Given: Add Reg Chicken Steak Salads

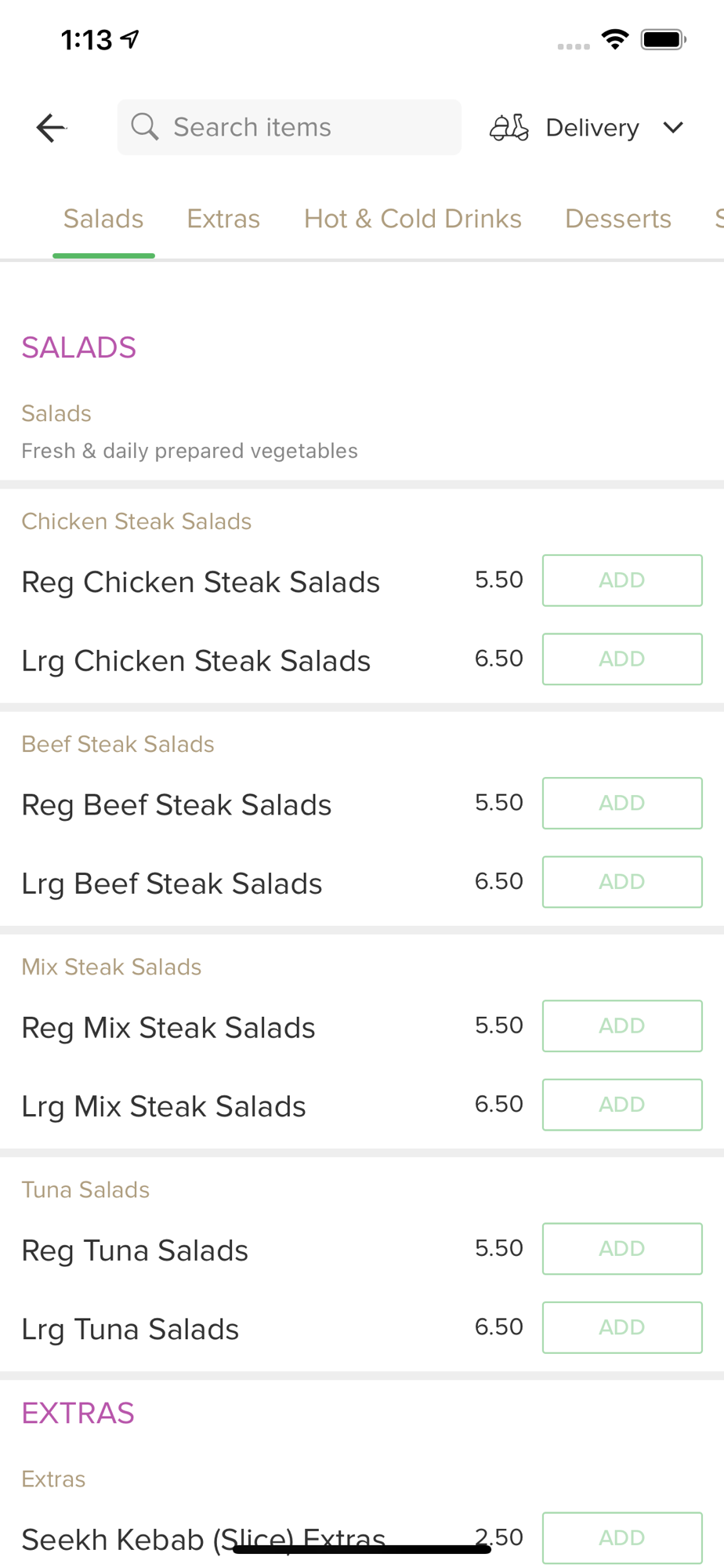Looking at the screenshot, I should pos(622,580).
